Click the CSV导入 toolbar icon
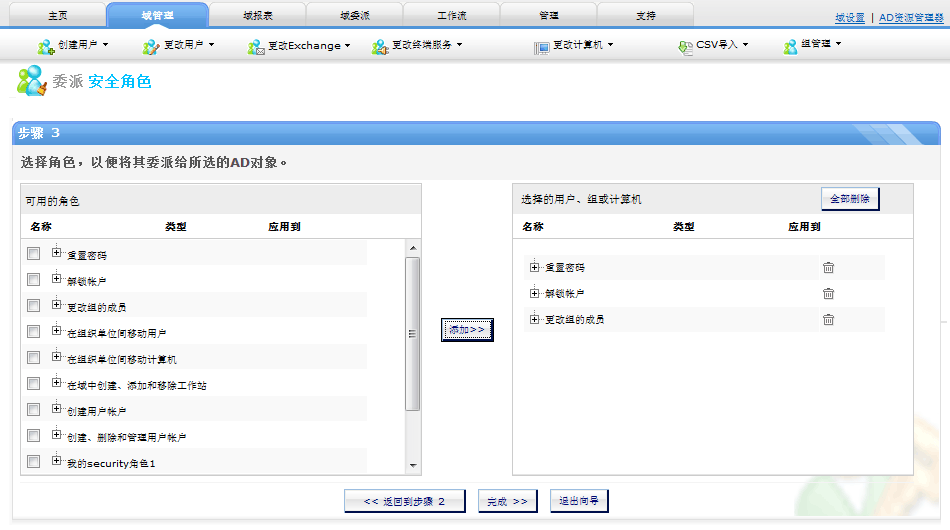The width and height of the screenshot is (950, 530). click(x=685, y=48)
